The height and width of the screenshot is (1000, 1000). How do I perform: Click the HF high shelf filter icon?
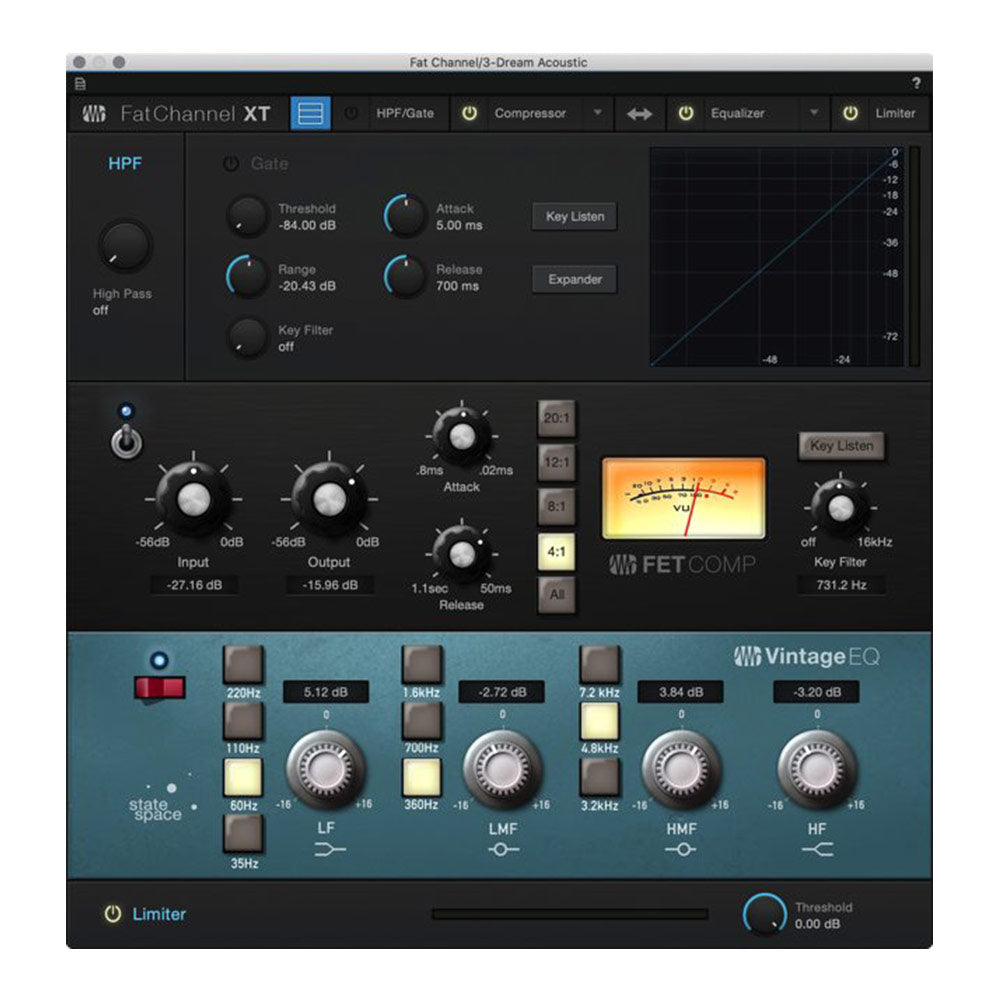(x=816, y=849)
